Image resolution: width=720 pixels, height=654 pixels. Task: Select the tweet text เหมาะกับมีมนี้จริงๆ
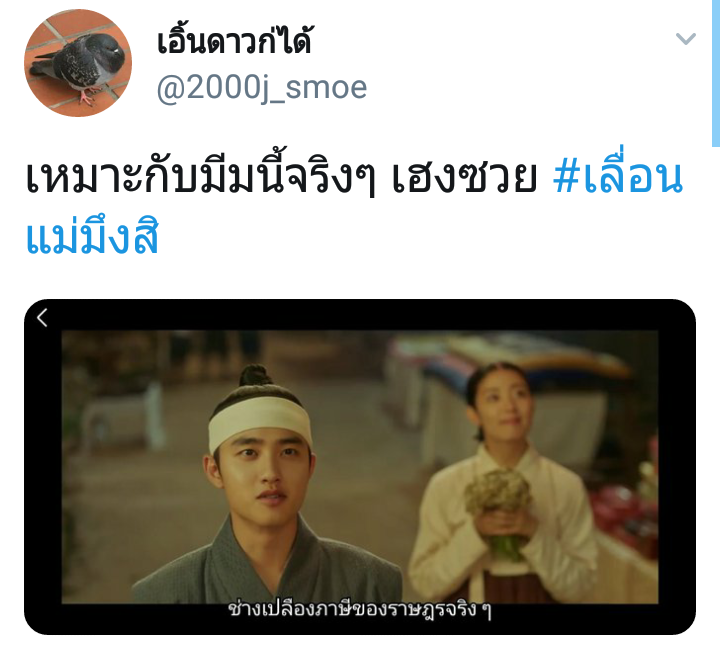[200, 177]
